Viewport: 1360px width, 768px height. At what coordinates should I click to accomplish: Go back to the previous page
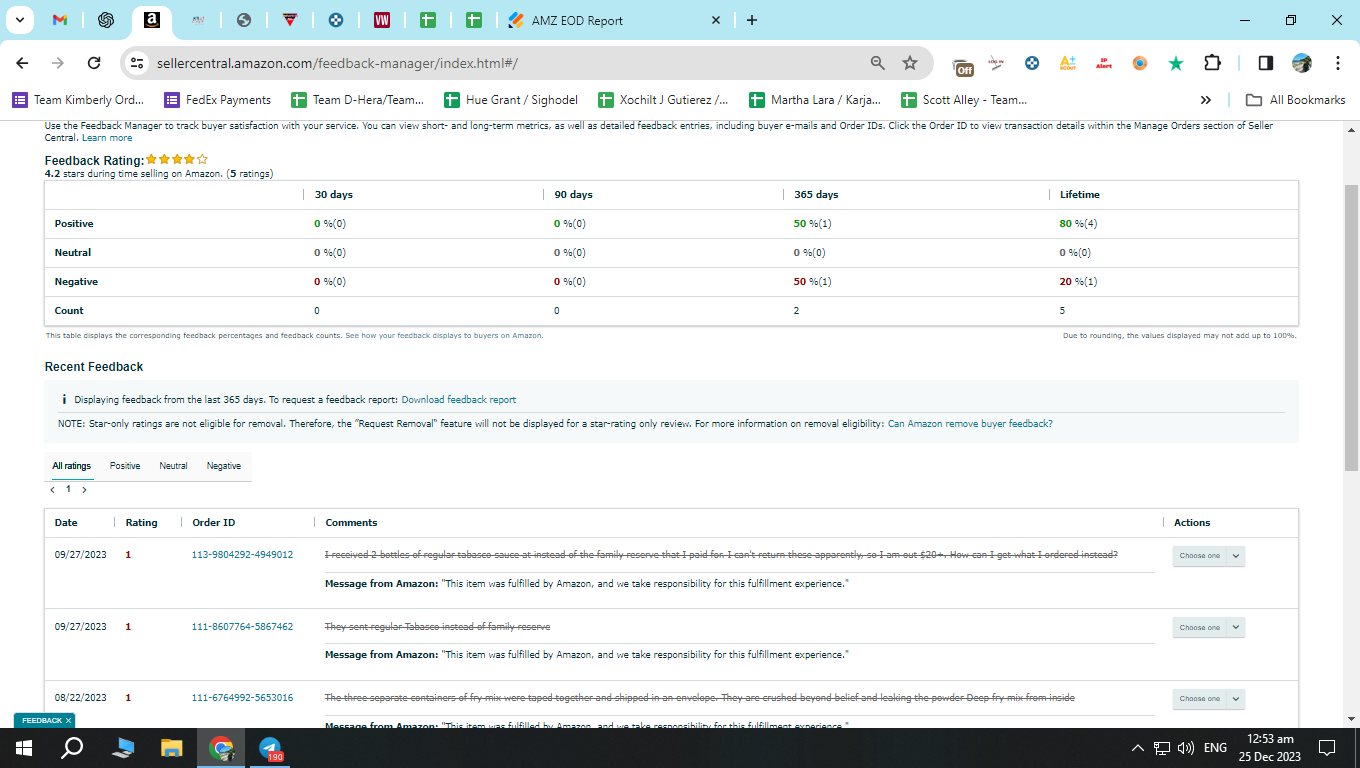22,63
